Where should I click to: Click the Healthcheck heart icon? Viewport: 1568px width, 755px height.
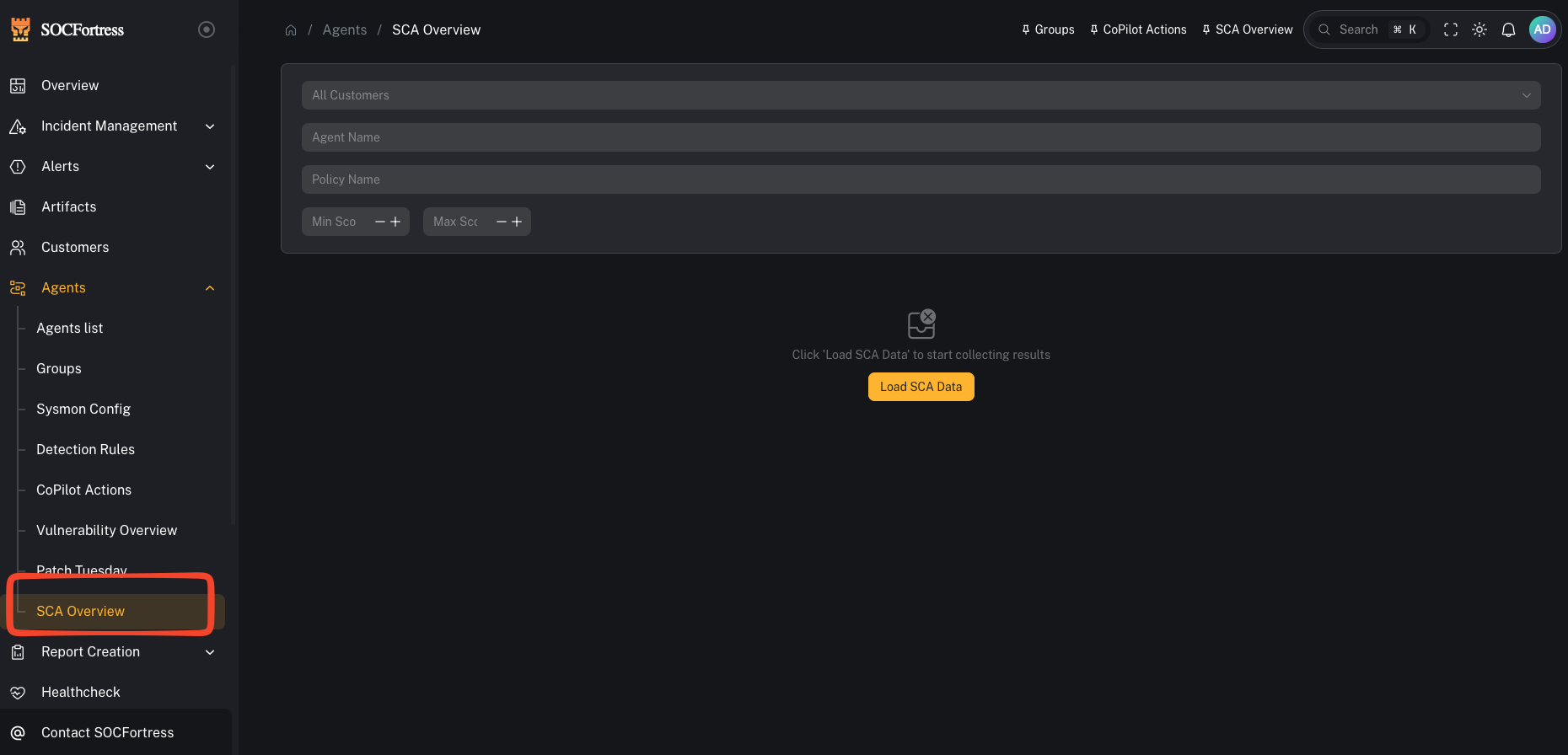(x=18, y=692)
